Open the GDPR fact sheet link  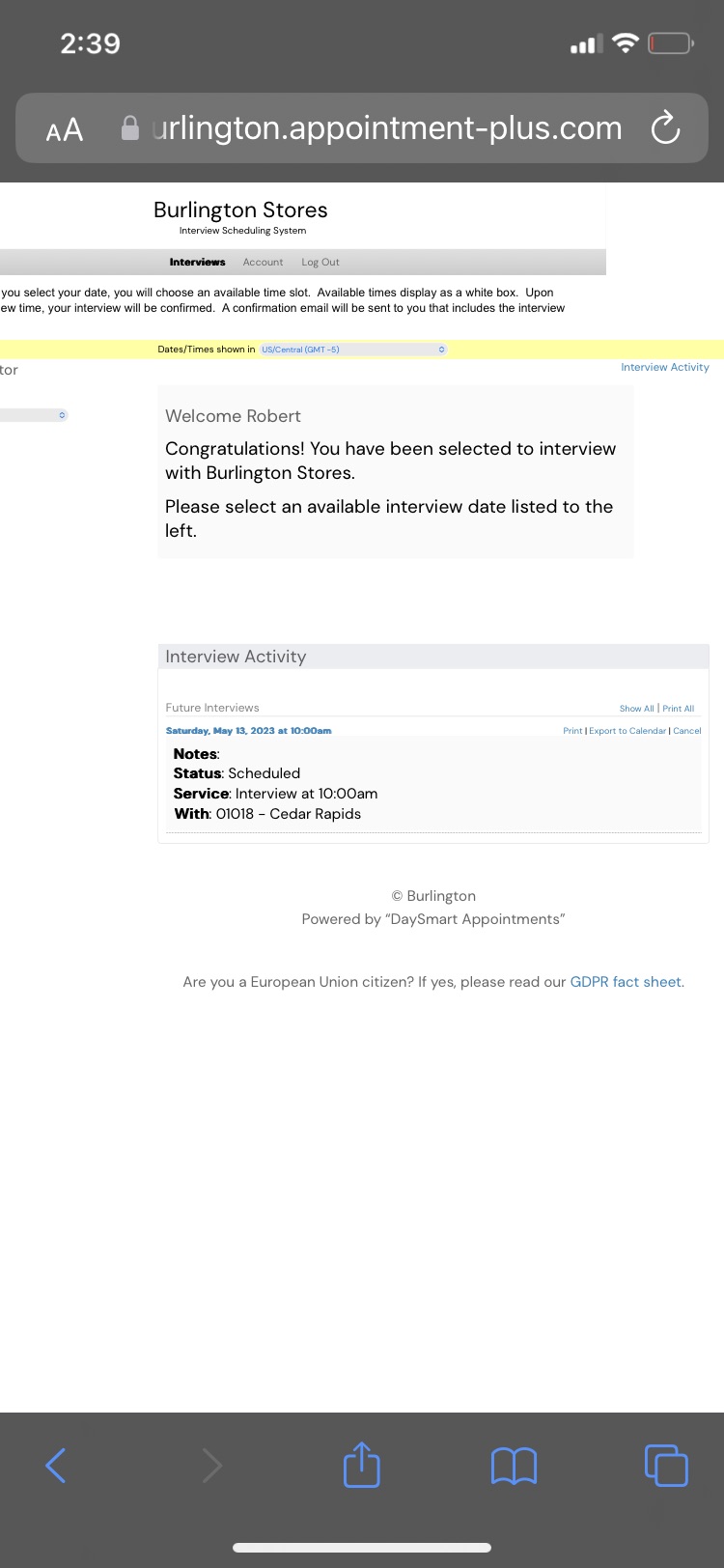[x=626, y=982]
